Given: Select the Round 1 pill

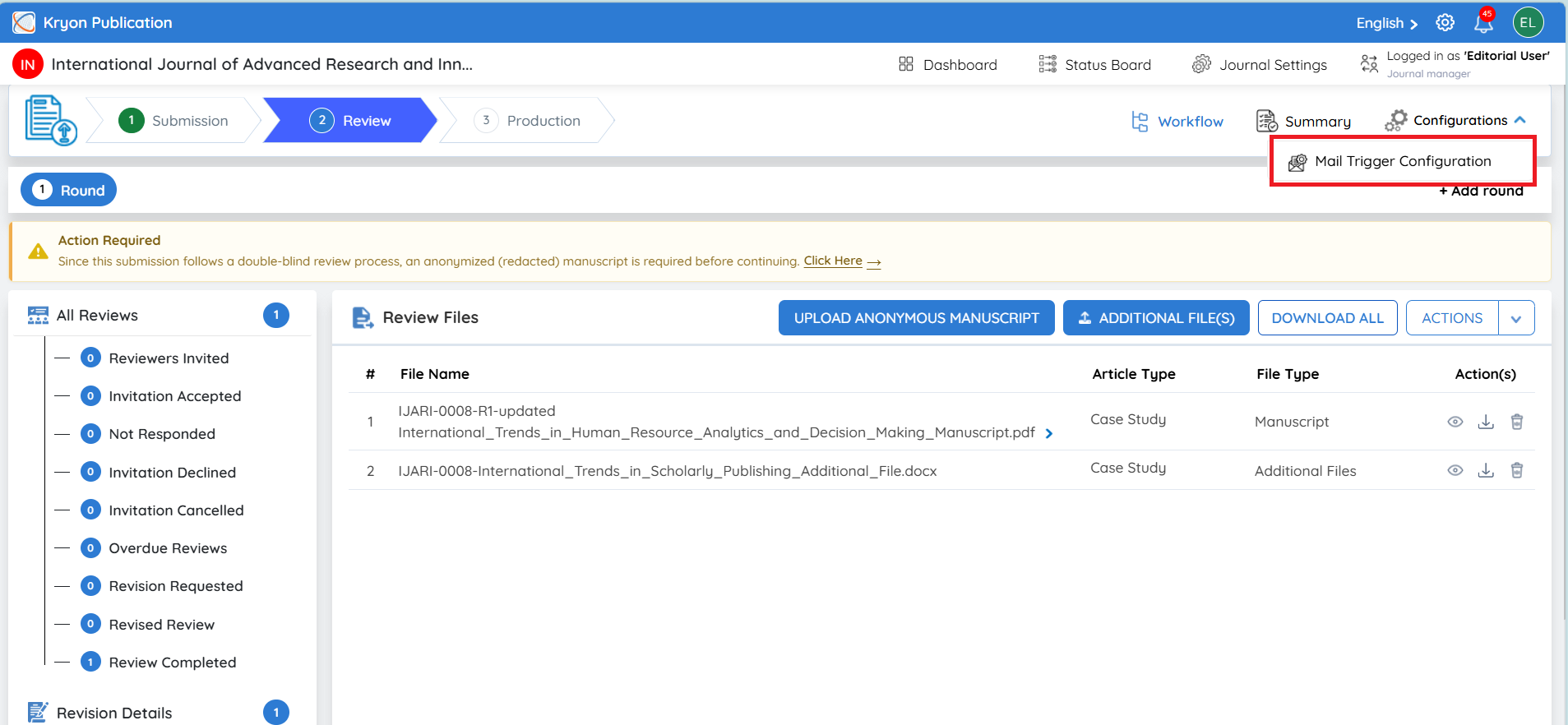Looking at the screenshot, I should pyautogui.click(x=68, y=190).
